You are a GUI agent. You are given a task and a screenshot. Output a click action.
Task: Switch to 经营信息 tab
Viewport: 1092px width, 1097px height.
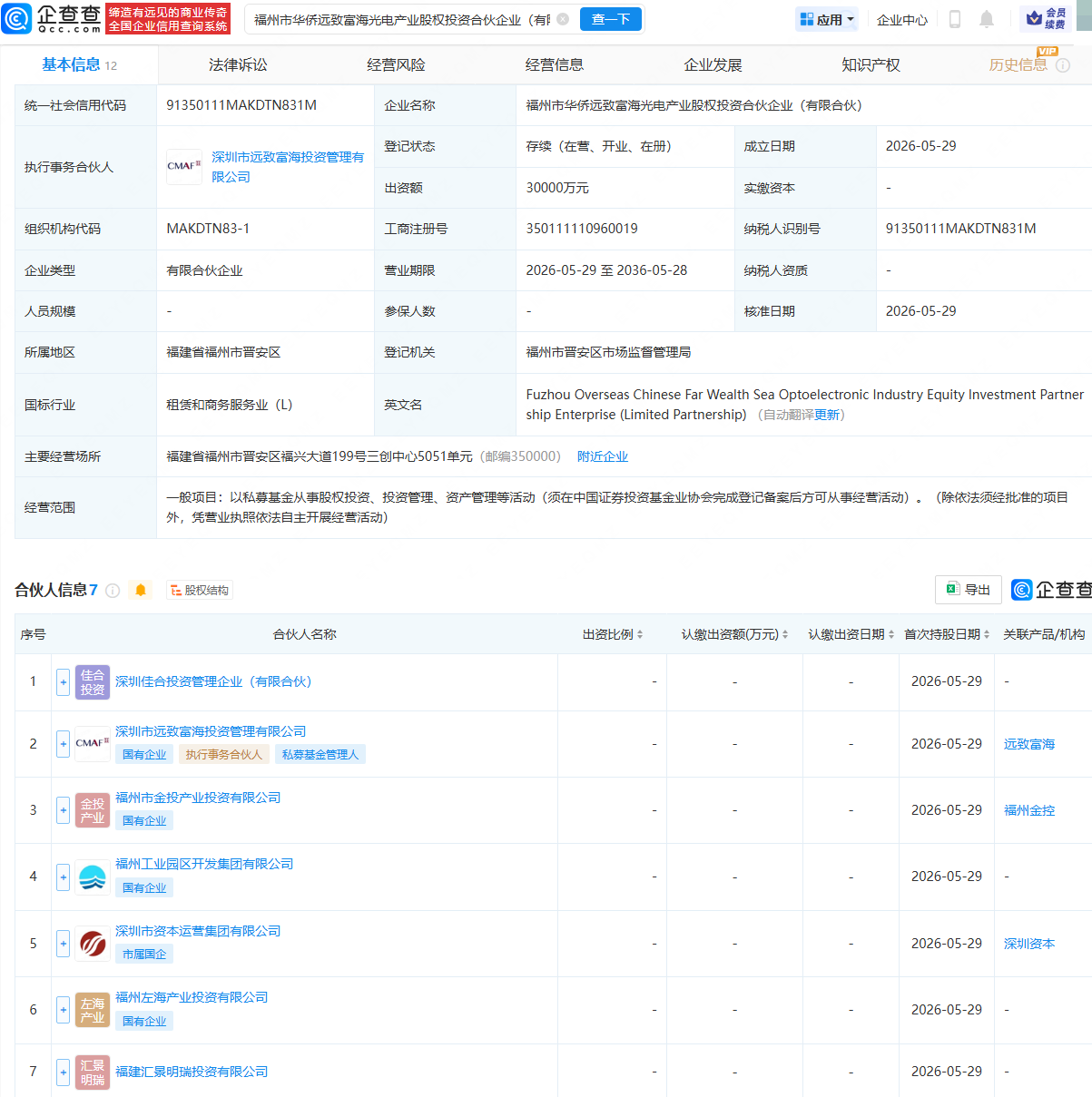555,65
